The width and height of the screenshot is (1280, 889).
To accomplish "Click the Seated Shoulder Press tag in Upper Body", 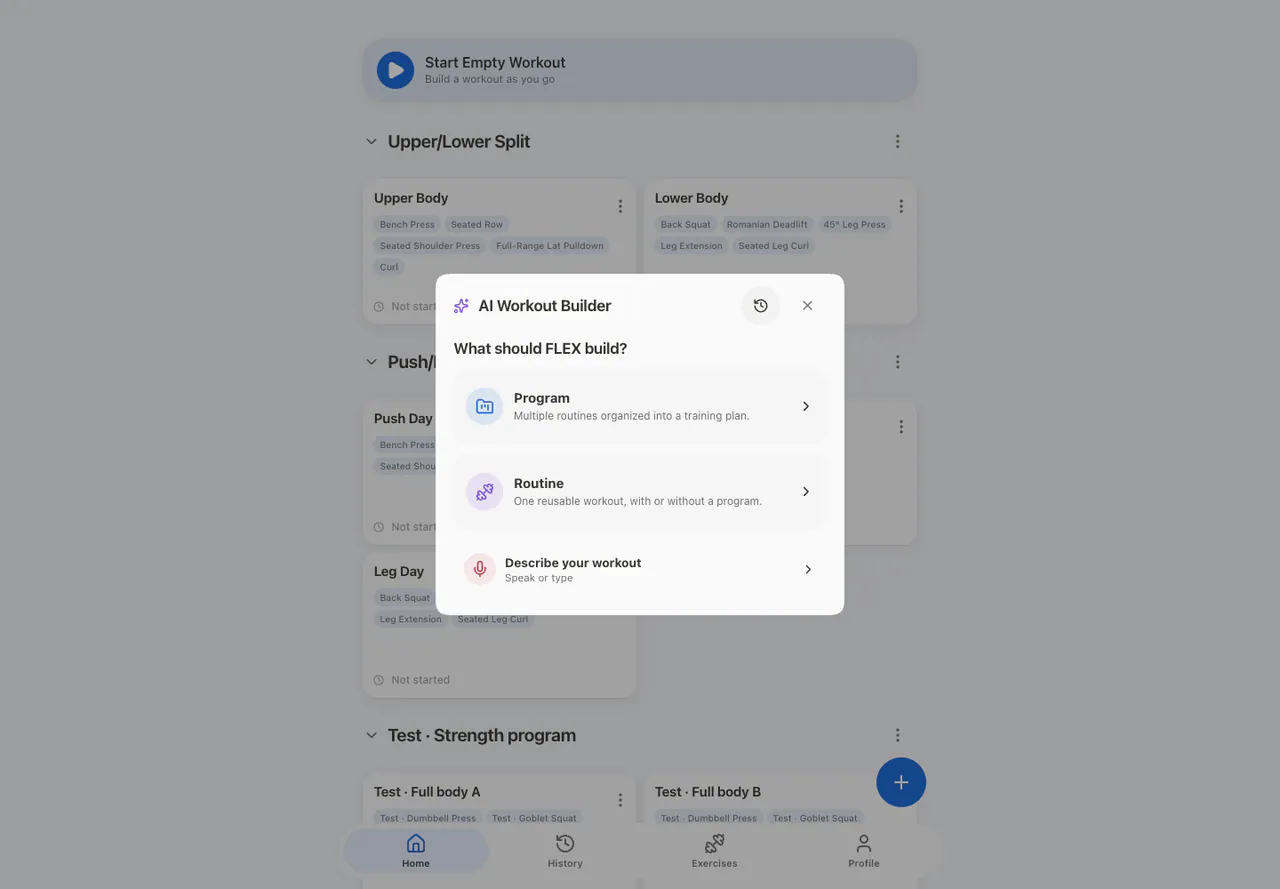I will click(430, 246).
